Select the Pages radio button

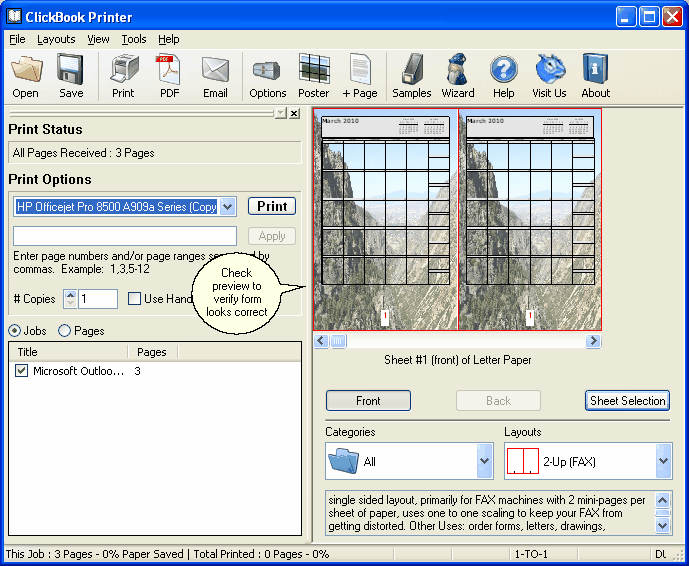click(65, 330)
